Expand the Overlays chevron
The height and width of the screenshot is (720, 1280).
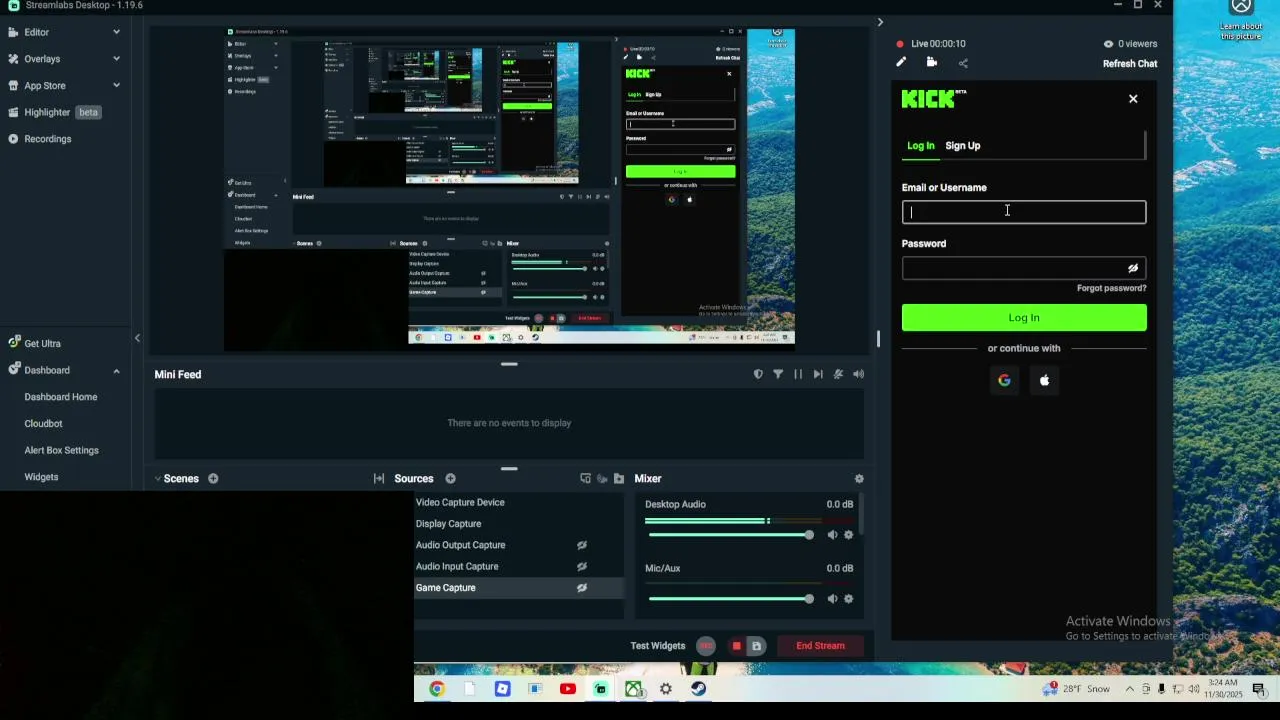(x=116, y=59)
